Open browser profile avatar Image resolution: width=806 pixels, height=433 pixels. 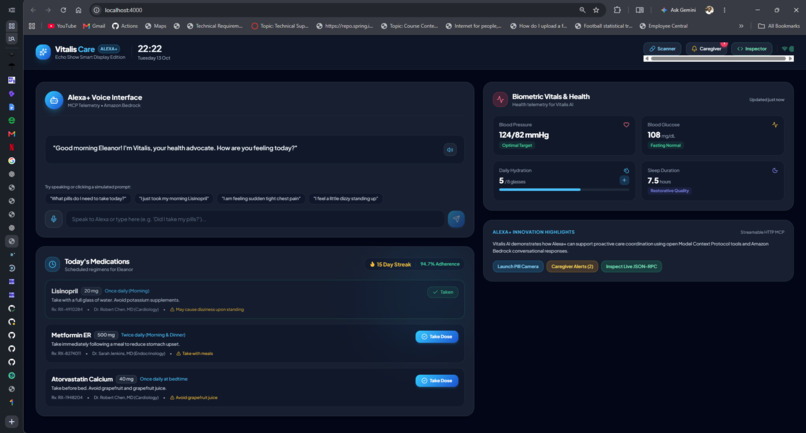click(709, 10)
